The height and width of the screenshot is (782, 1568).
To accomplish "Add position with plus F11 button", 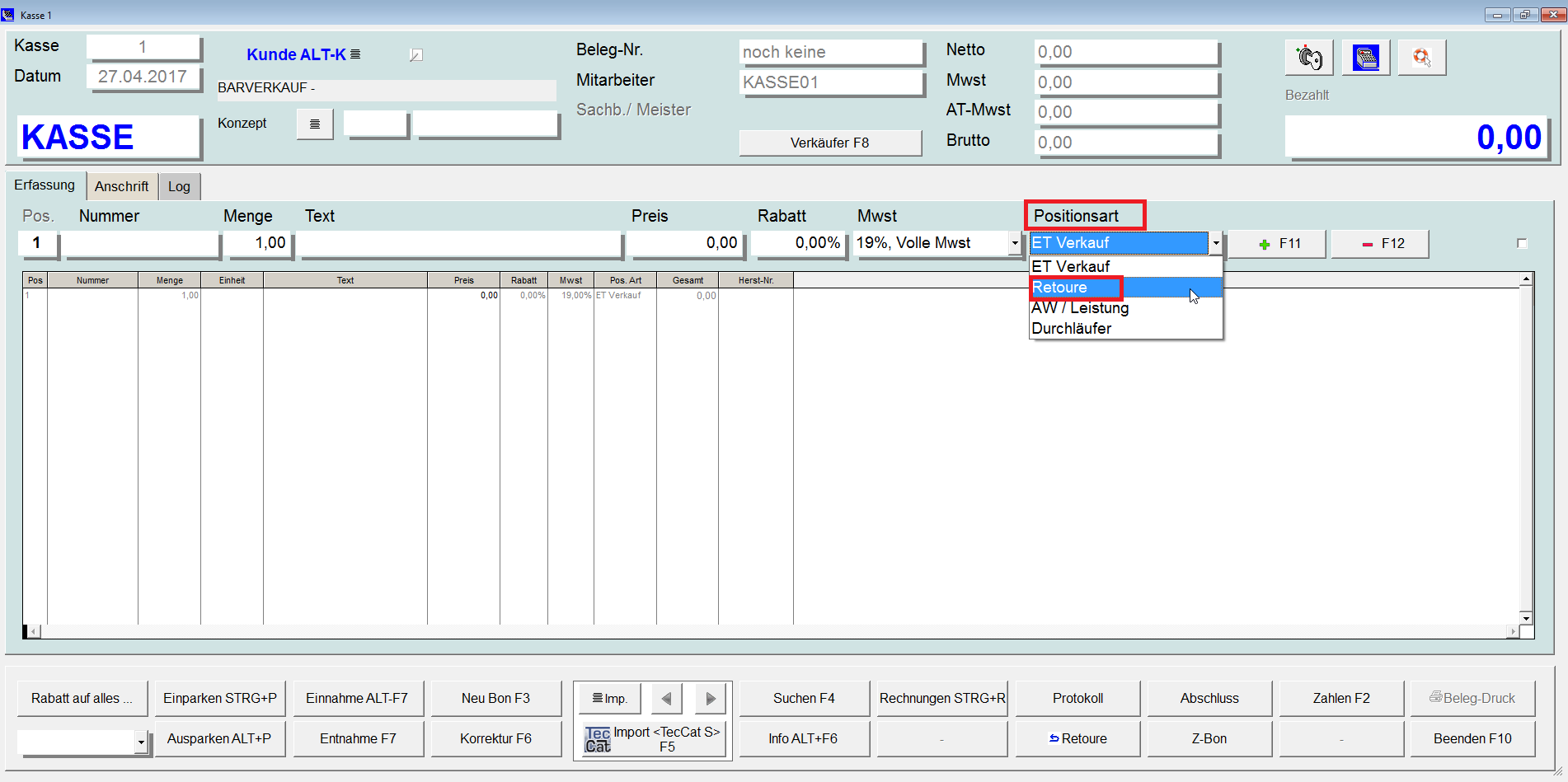I will [1277, 244].
